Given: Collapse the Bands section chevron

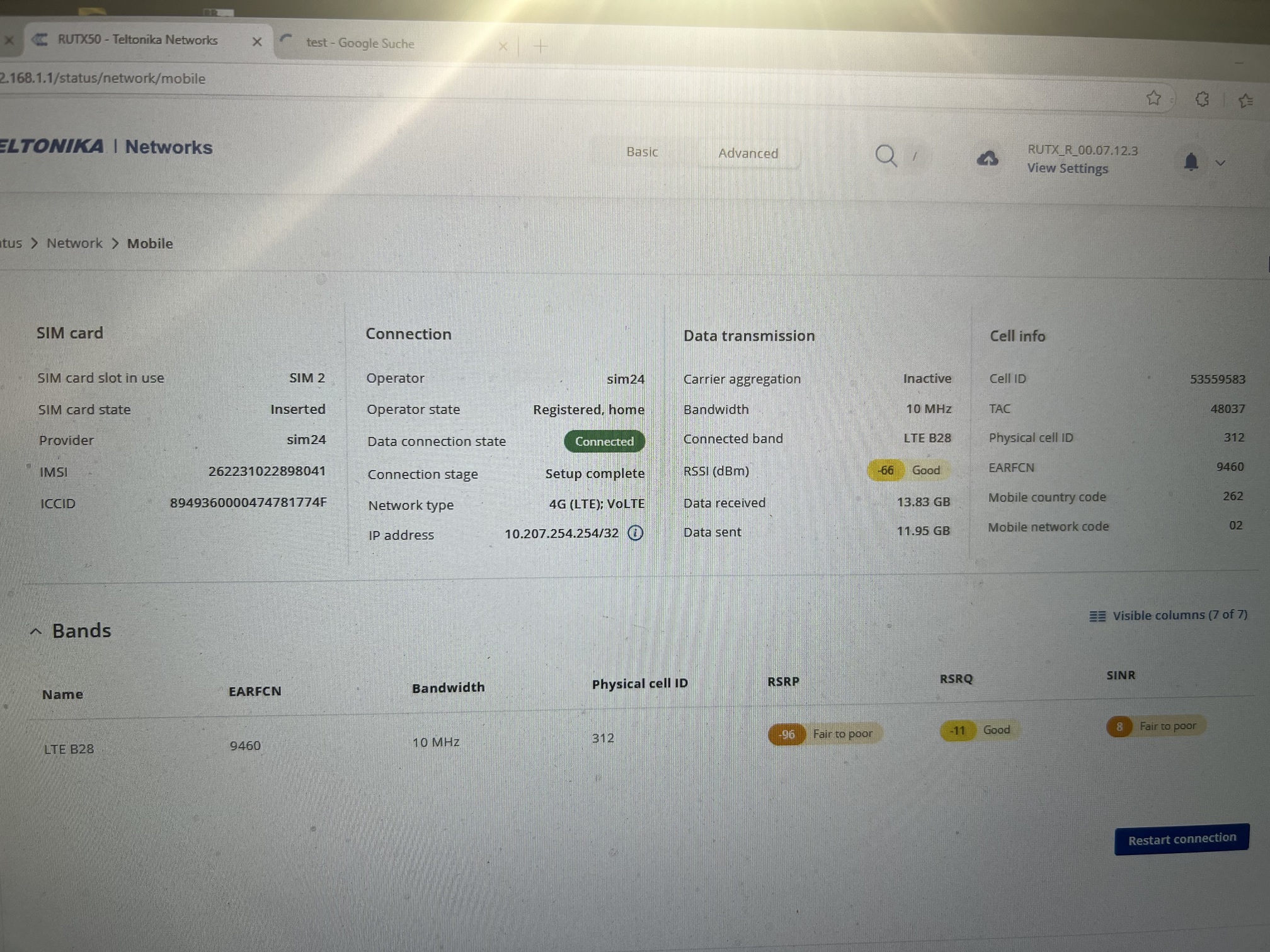Looking at the screenshot, I should (36, 632).
